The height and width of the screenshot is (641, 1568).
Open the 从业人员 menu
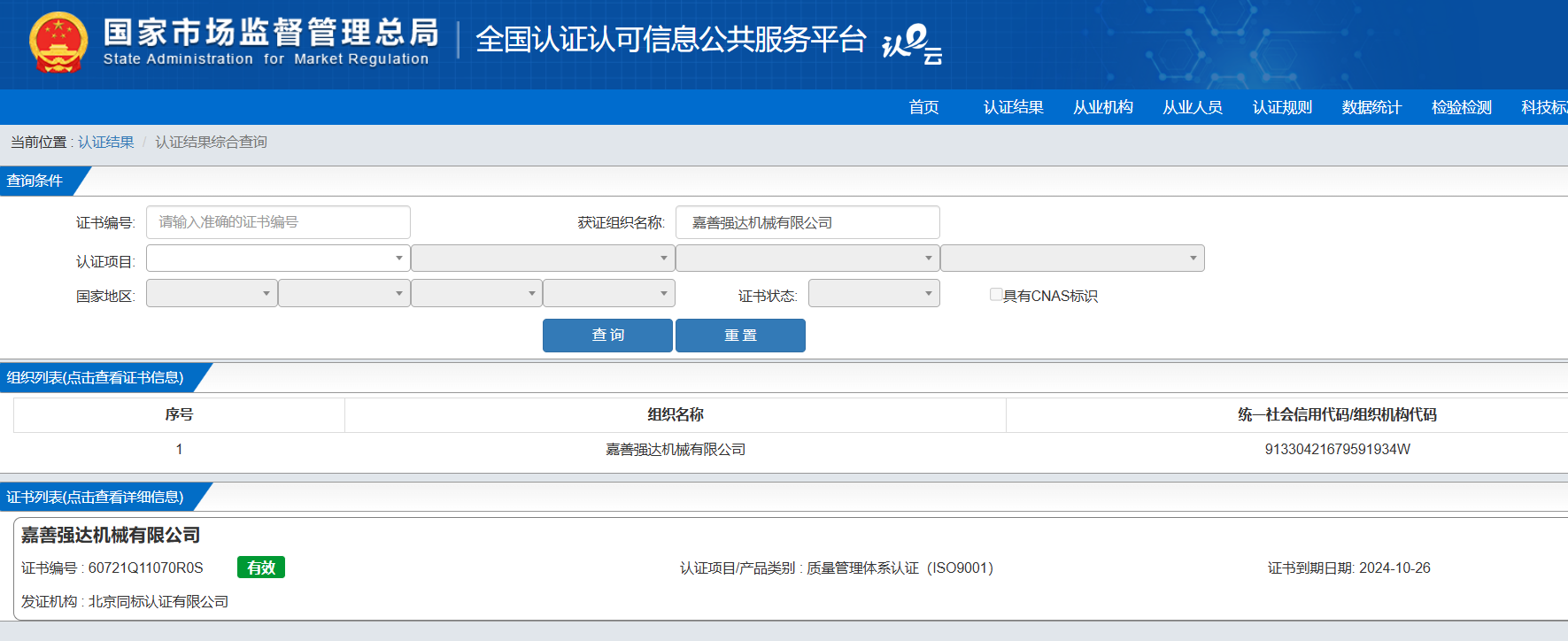pos(1192,107)
